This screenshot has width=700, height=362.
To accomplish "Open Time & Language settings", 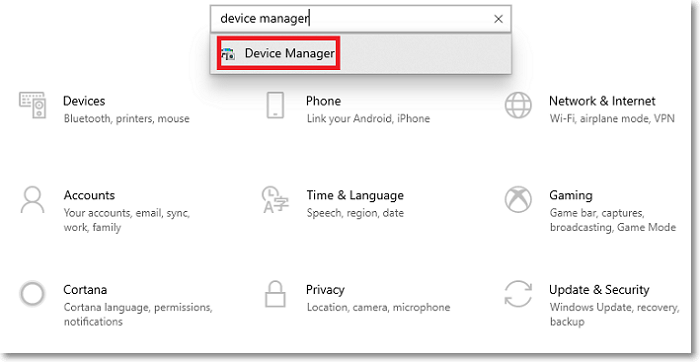I will [355, 196].
